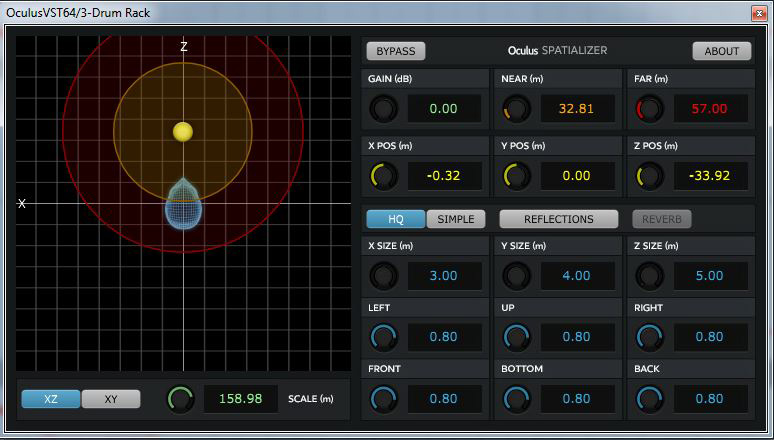Switch grid view to XZ plane

pyautogui.click(x=51, y=399)
